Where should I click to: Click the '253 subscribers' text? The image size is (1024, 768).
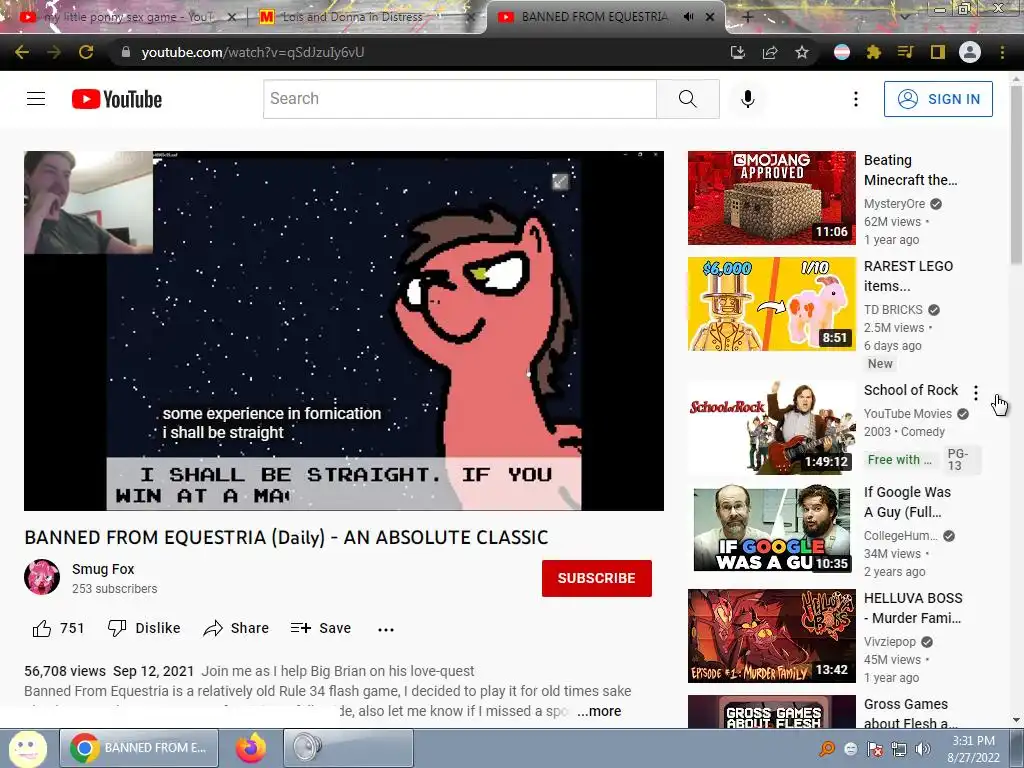pos(114,588)
